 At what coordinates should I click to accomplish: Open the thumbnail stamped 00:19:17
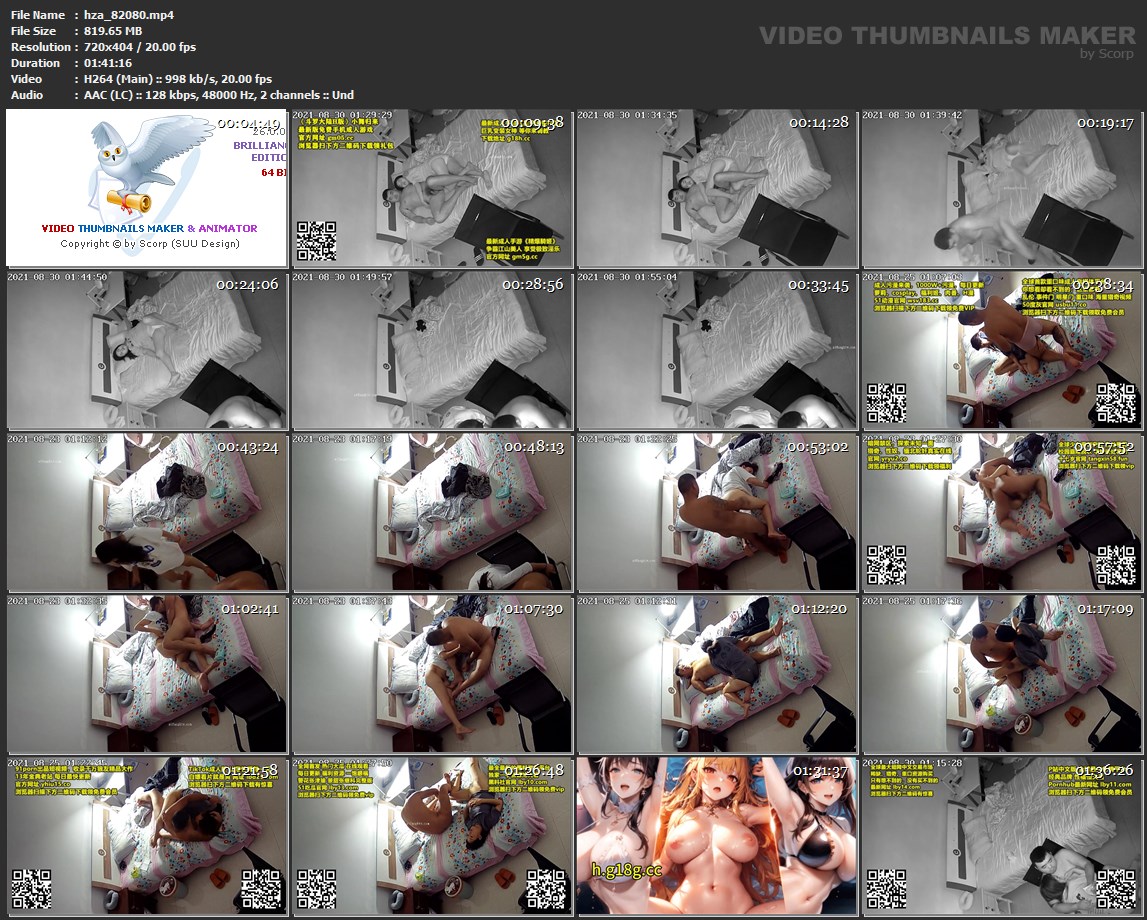point(1001,188)
